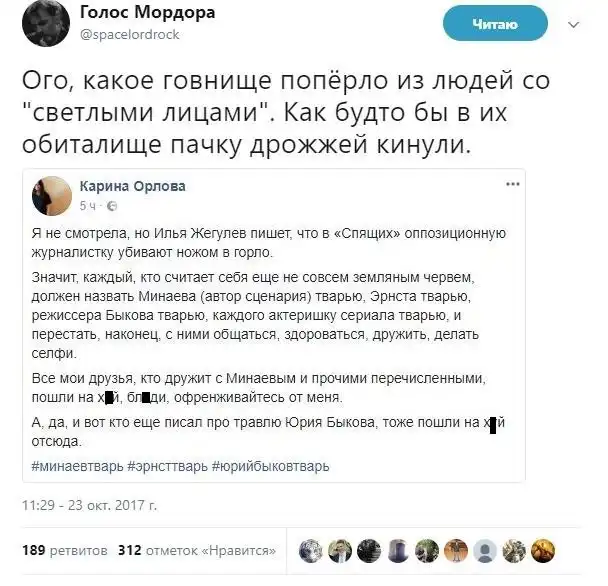Click the #минаевтварь hashtag

(x=78, y=466)
